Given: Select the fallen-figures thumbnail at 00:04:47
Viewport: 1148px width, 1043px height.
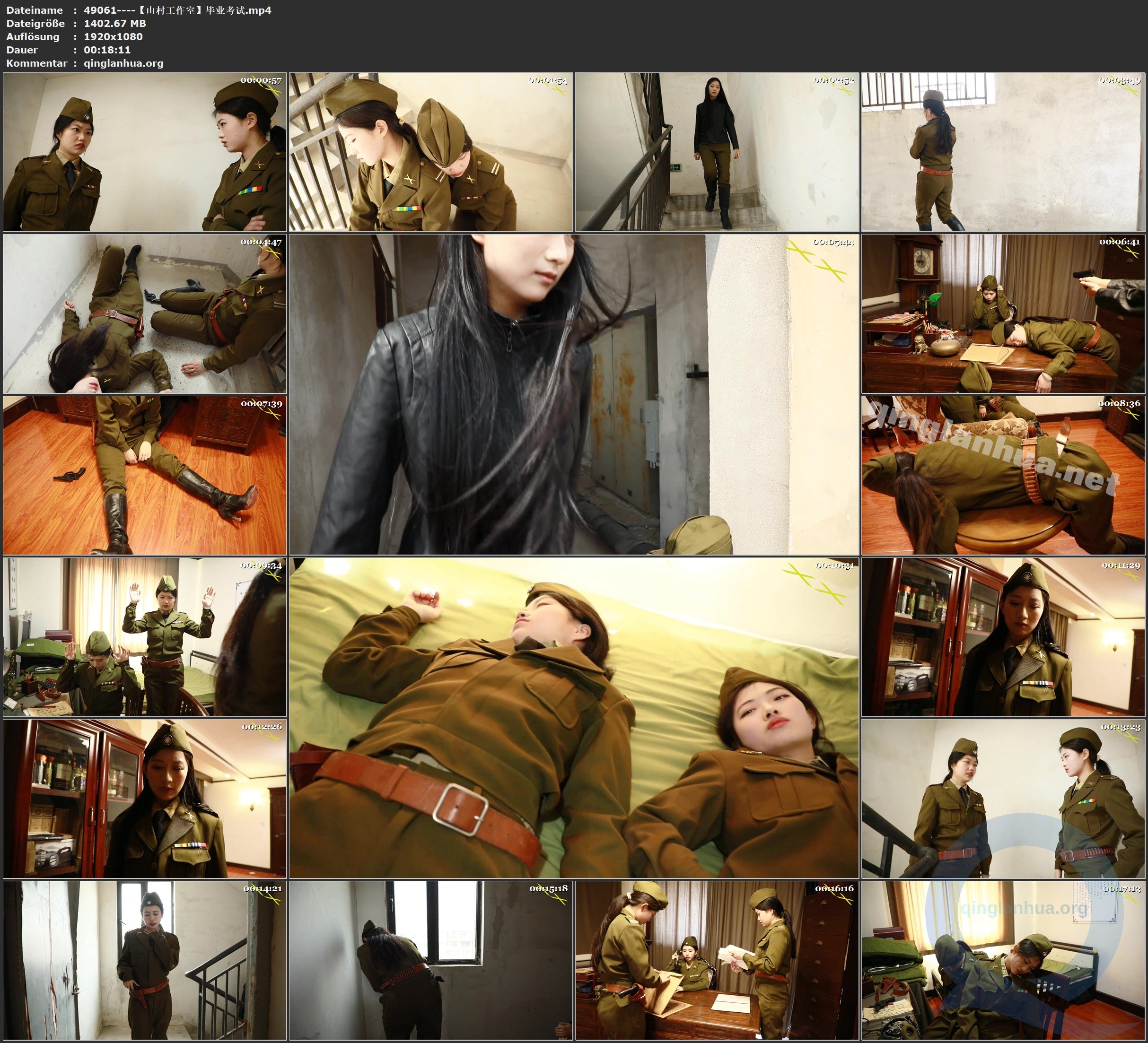Looking at the screenshot, I should tap(145, 313).
